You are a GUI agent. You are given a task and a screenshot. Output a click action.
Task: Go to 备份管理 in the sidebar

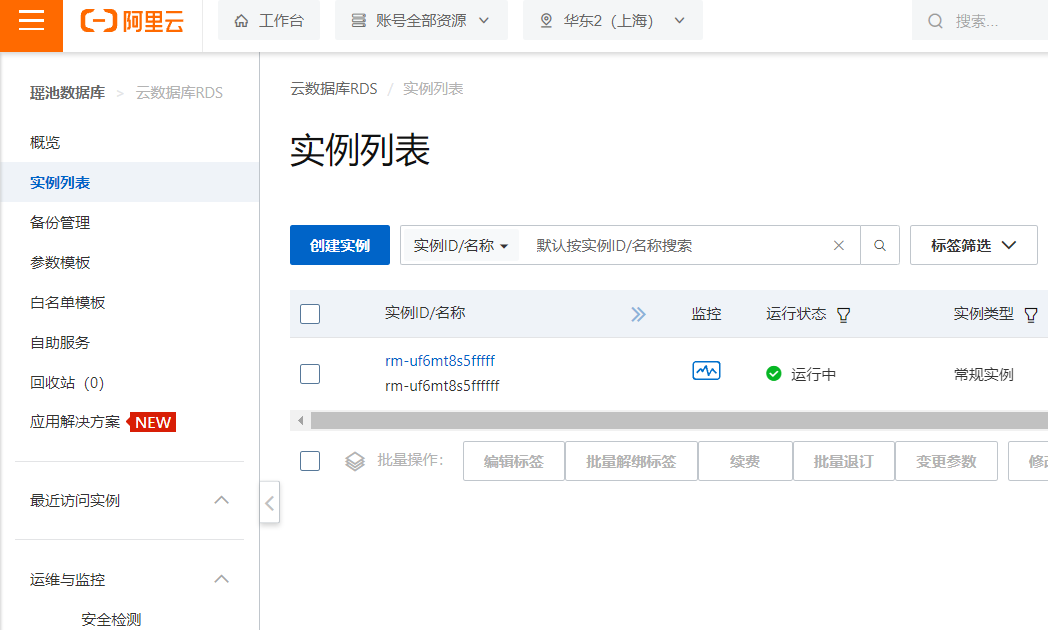[60, 223]
